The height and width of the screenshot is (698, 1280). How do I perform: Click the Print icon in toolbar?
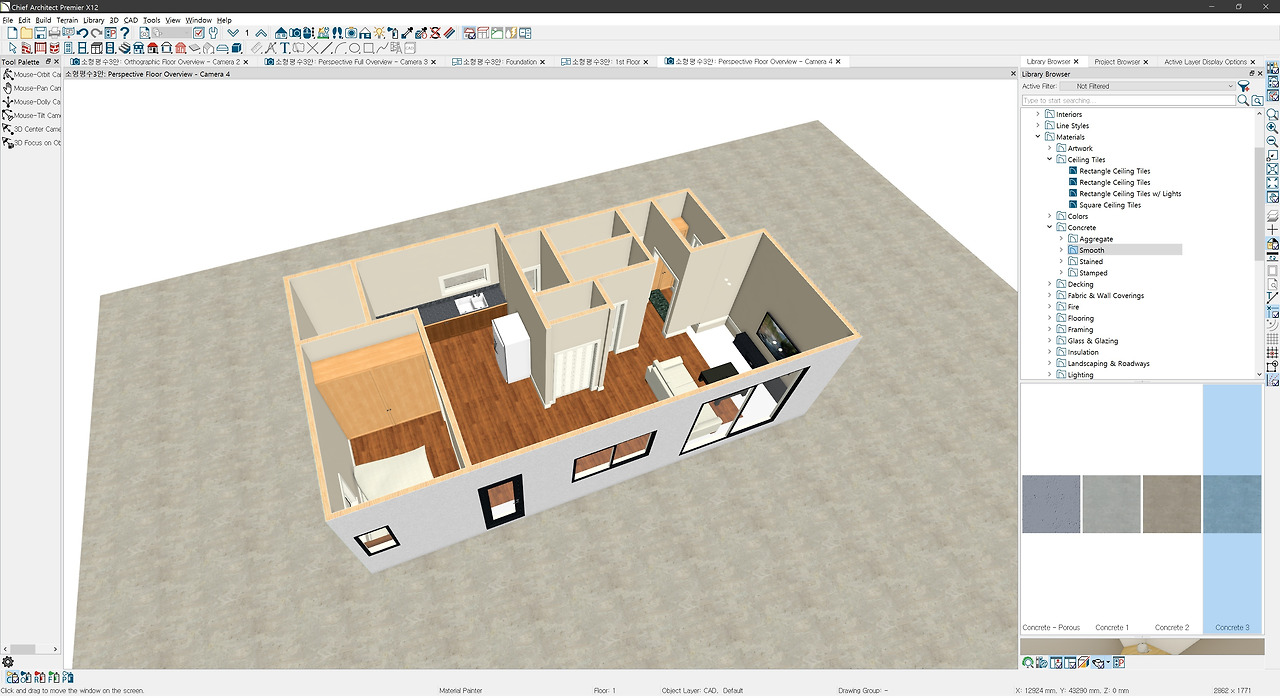point(54,33)
